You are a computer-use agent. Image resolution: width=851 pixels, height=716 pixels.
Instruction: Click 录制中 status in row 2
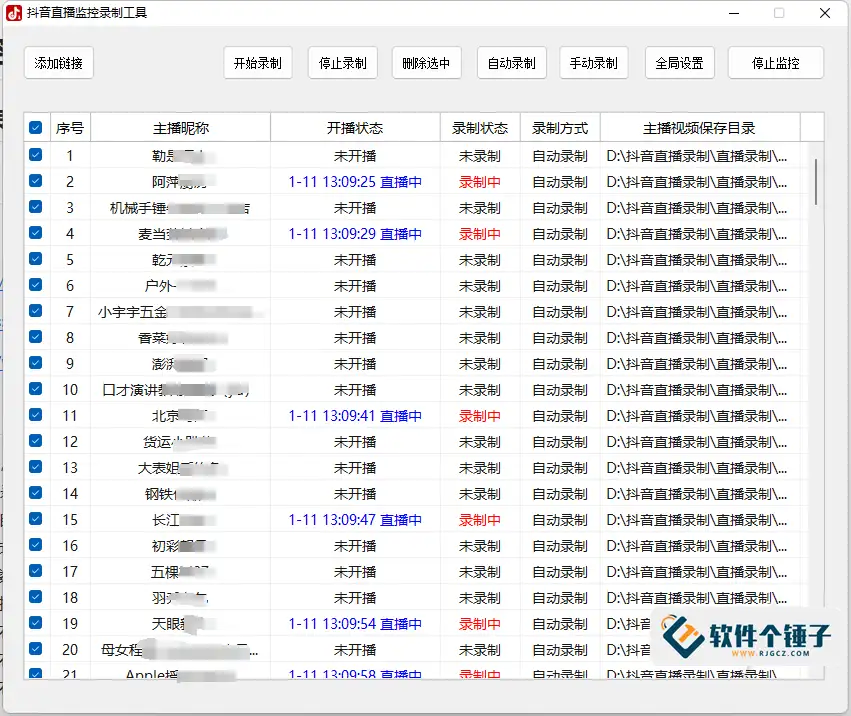(480, 182)
